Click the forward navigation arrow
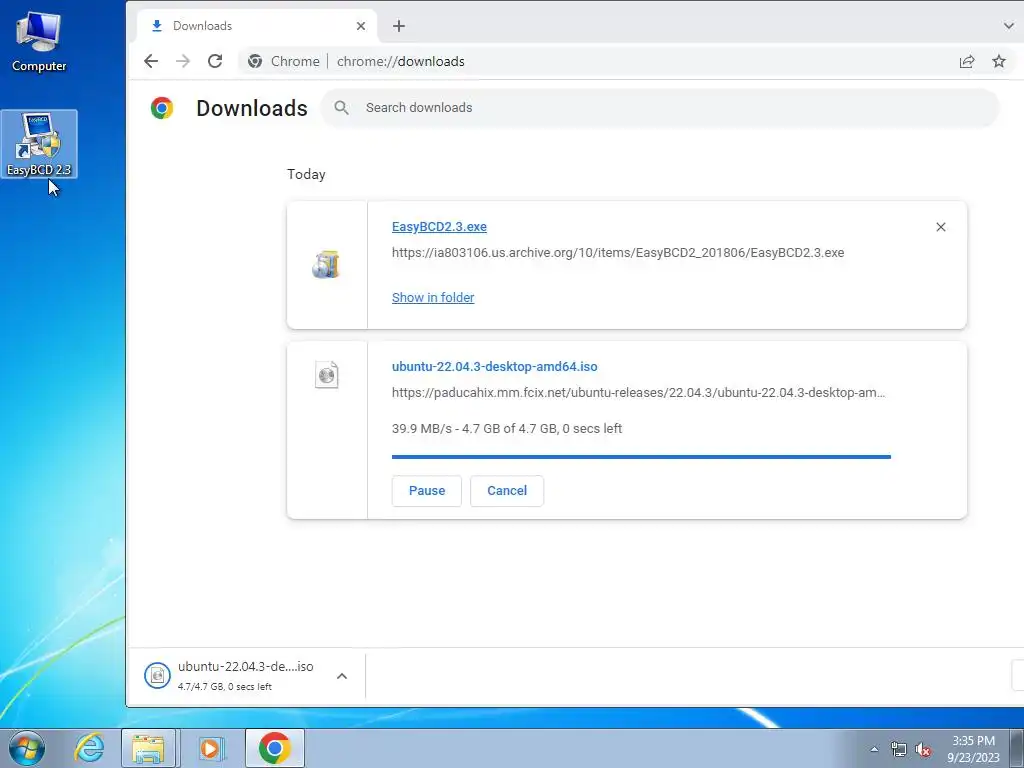 pos(183,61)
